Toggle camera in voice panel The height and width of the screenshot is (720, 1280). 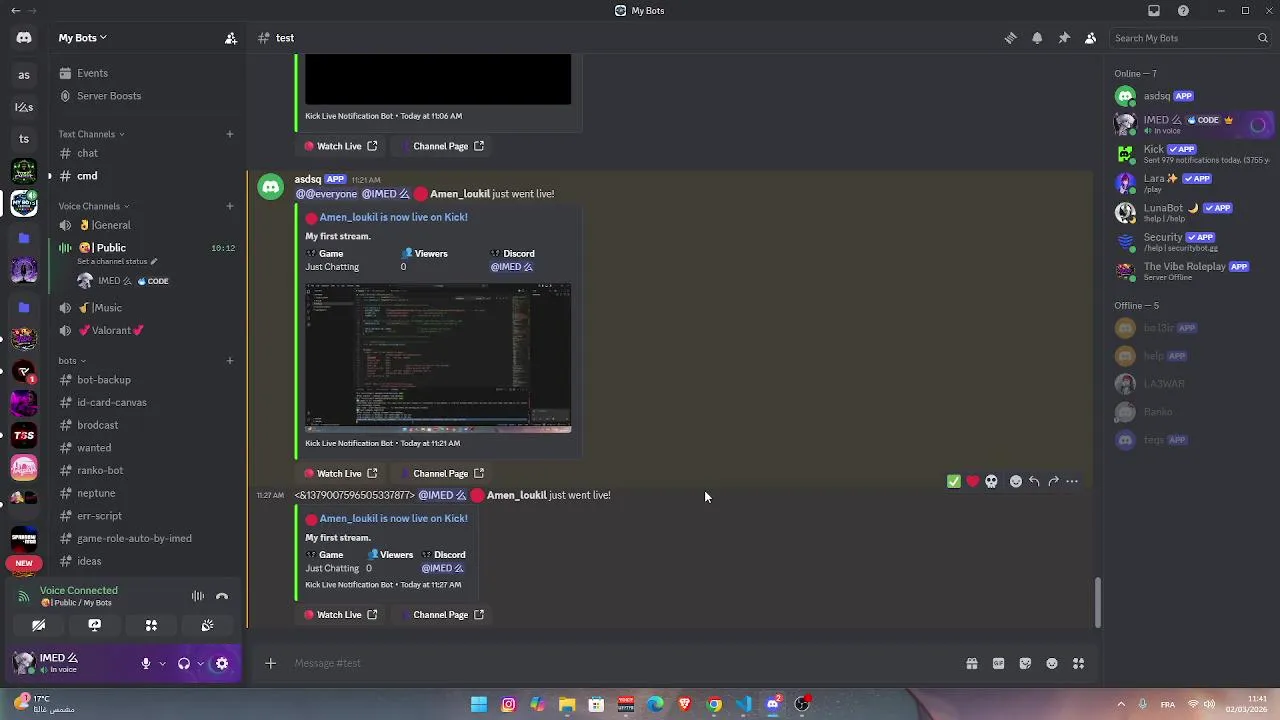pos(38,625)
